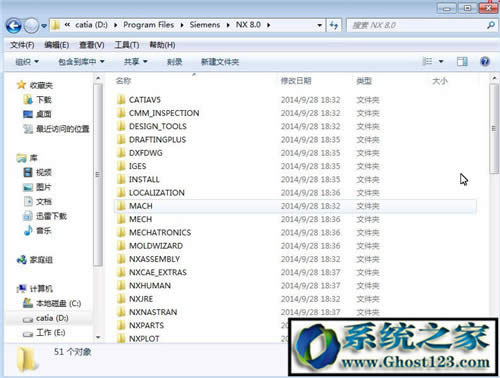
Task: Select the MECH folder icon
Action: pyautogui.click(x=121, y=219)
